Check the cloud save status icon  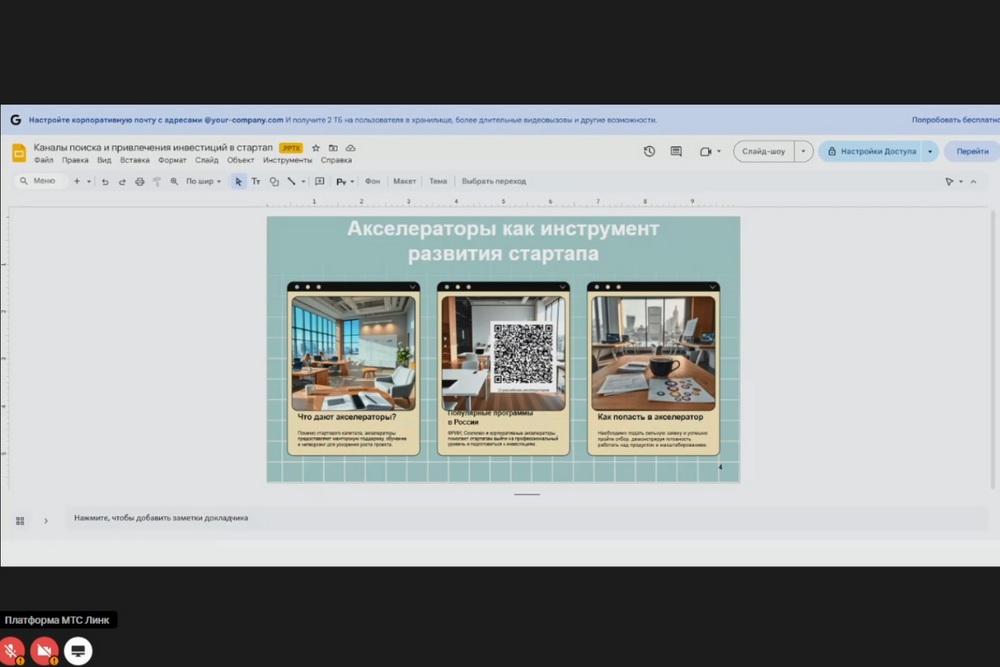click(350, 148)
